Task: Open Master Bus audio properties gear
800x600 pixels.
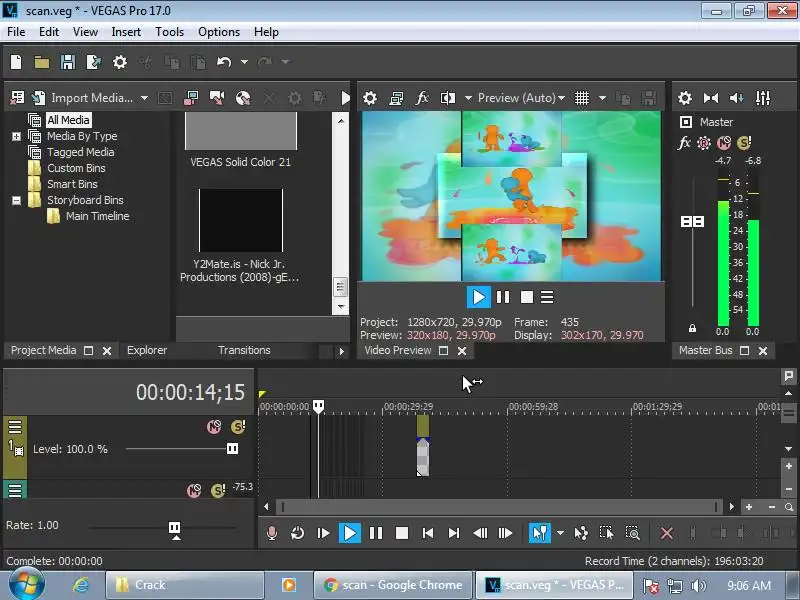Action: (685, 98)
